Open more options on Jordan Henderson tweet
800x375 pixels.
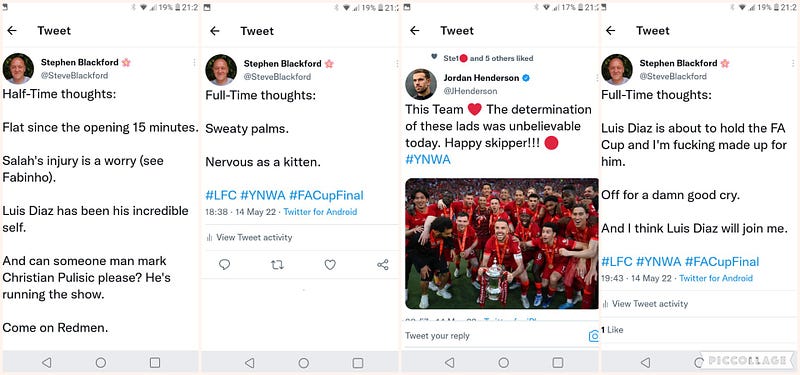click(x=596, y=78)
